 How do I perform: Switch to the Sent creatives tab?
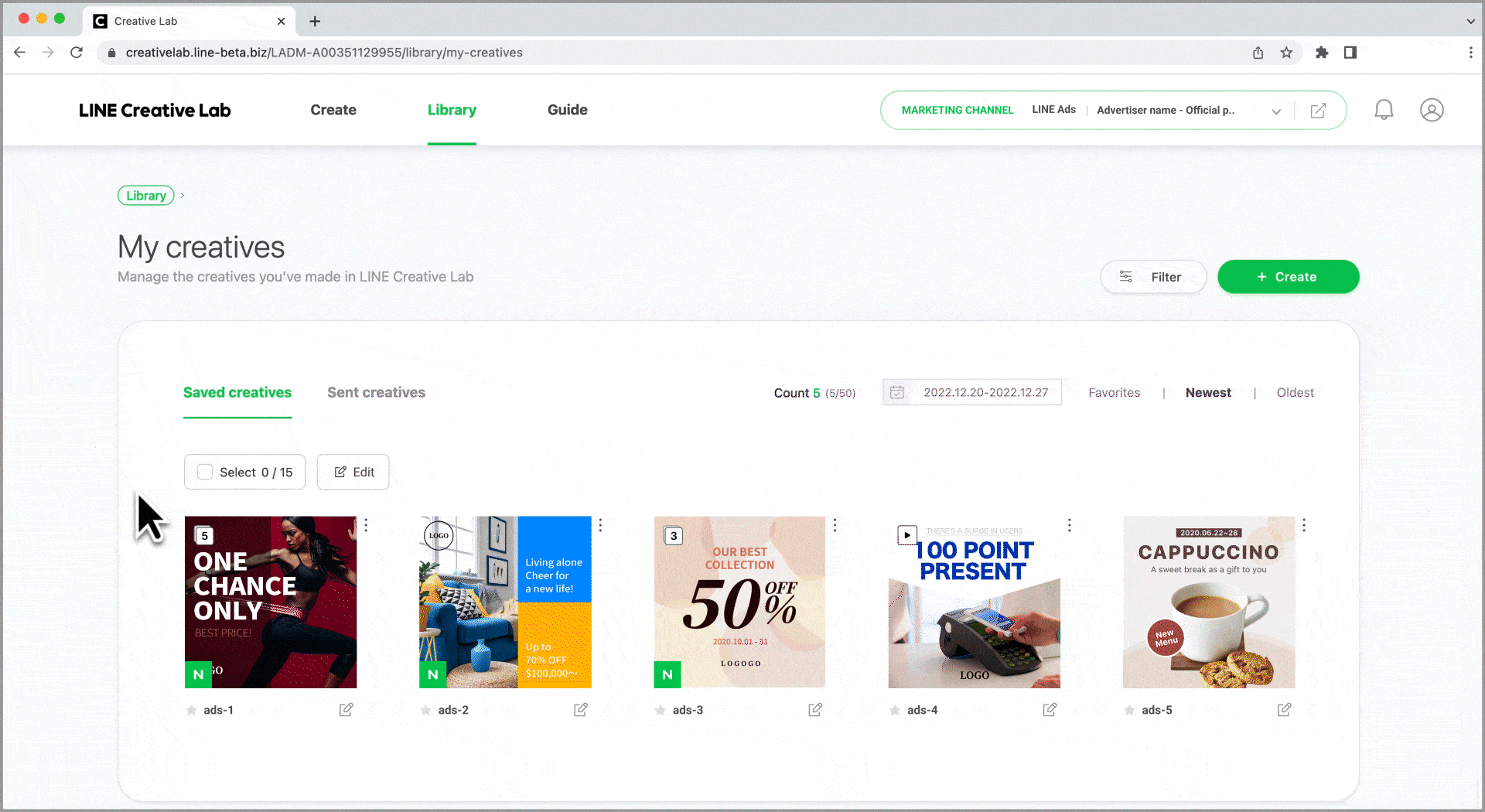(x=376, y=393)
